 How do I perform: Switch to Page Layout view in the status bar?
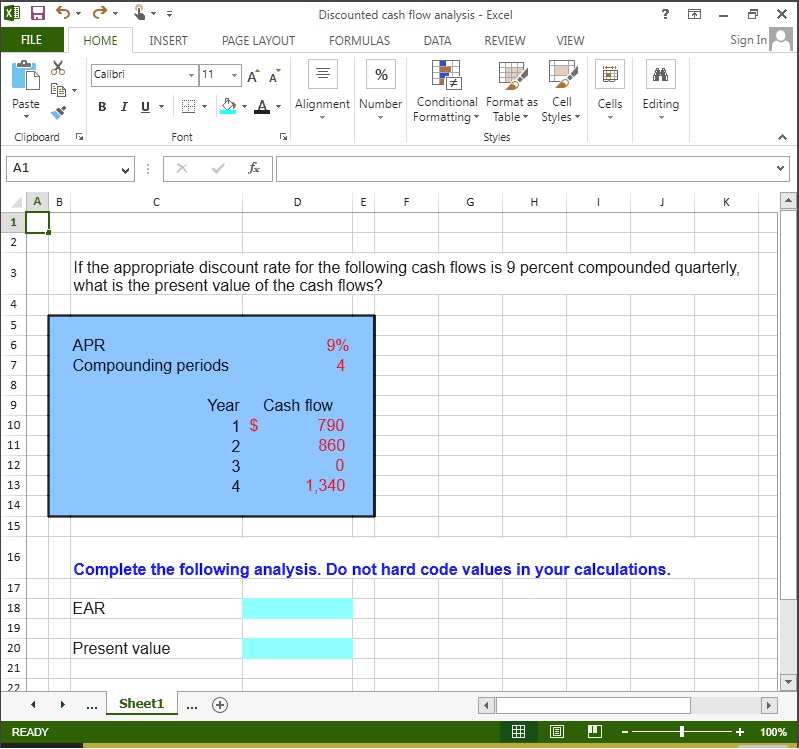[556, 732]
